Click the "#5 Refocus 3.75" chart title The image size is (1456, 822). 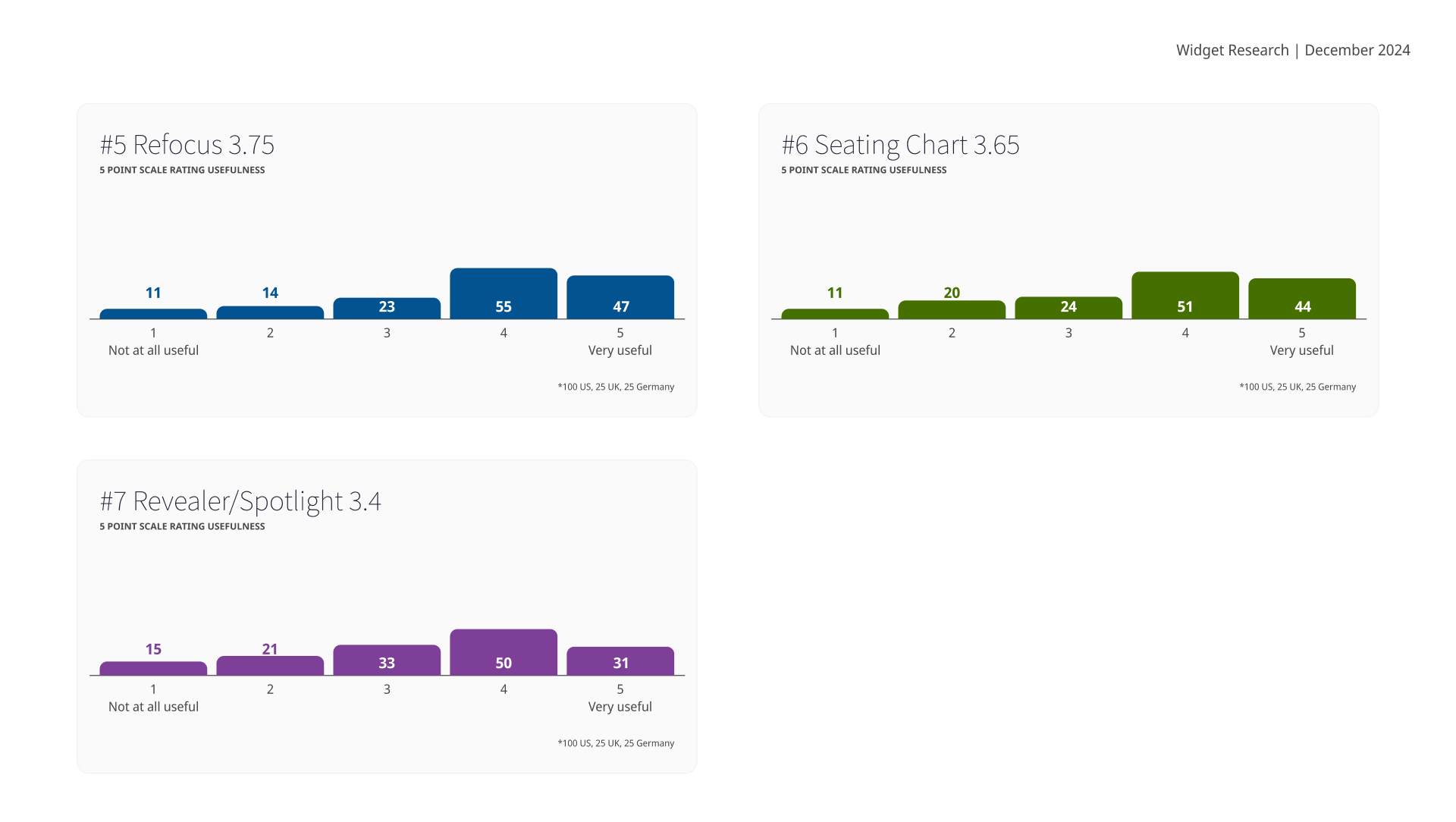[x=187, y=145]
